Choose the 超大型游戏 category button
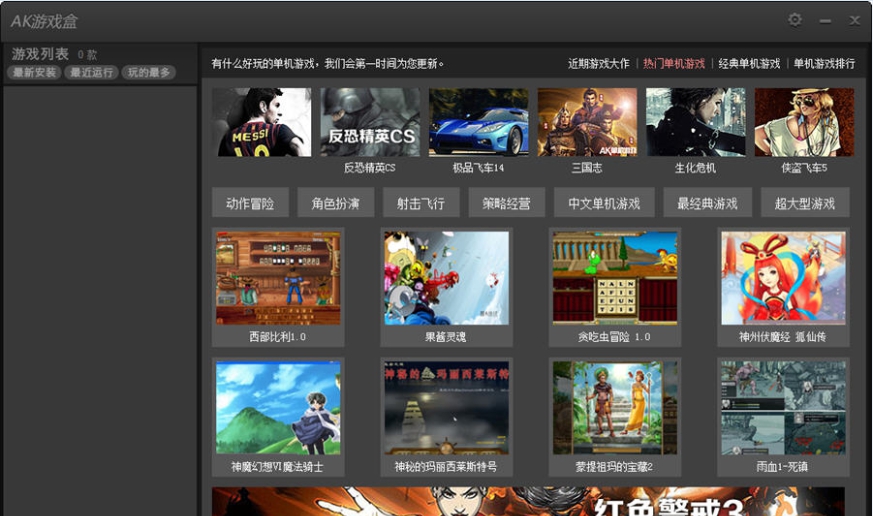The width and height of the screenshot is (873, 516). coord(805,203)
